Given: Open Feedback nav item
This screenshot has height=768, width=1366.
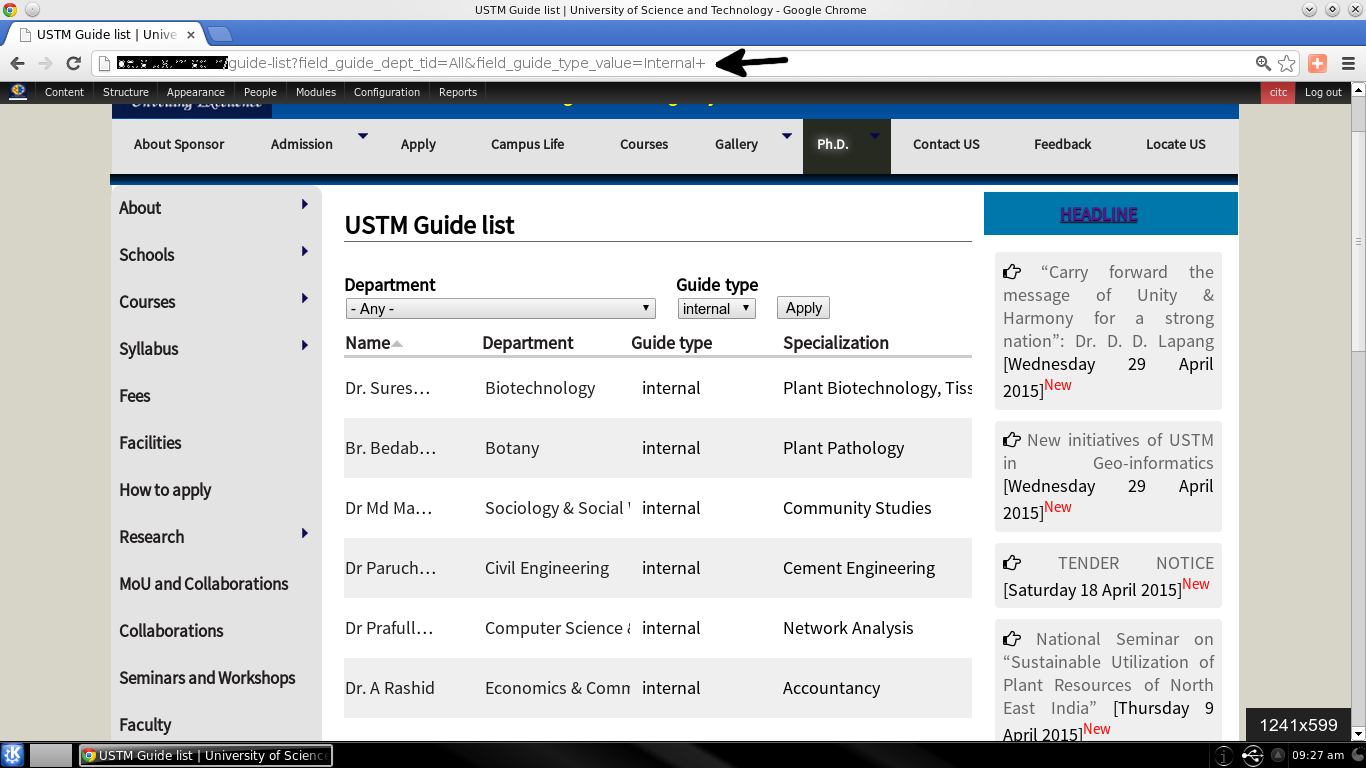Looking at the screenshot, I should 1062,144.
